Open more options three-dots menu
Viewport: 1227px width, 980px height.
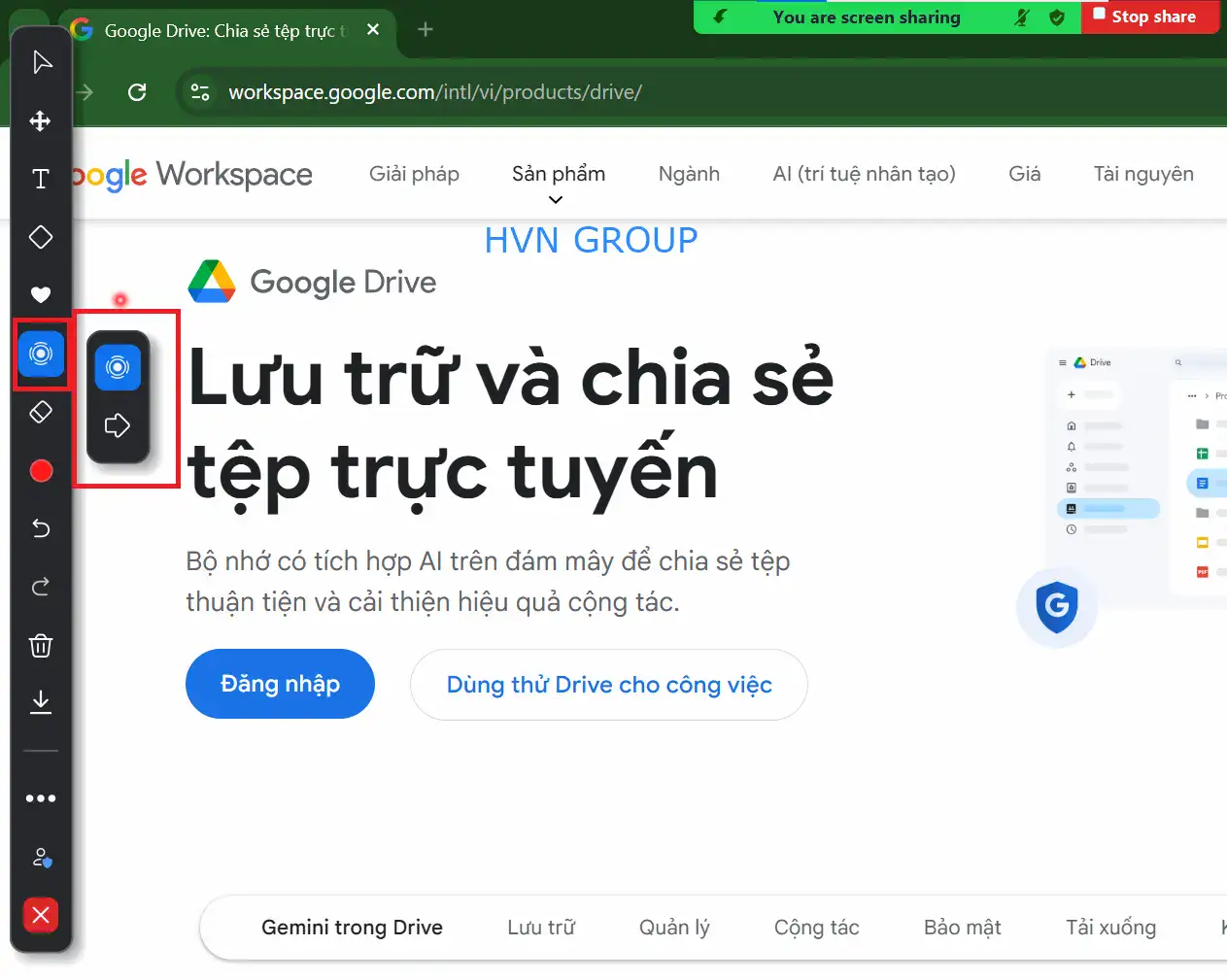[41, 798]
